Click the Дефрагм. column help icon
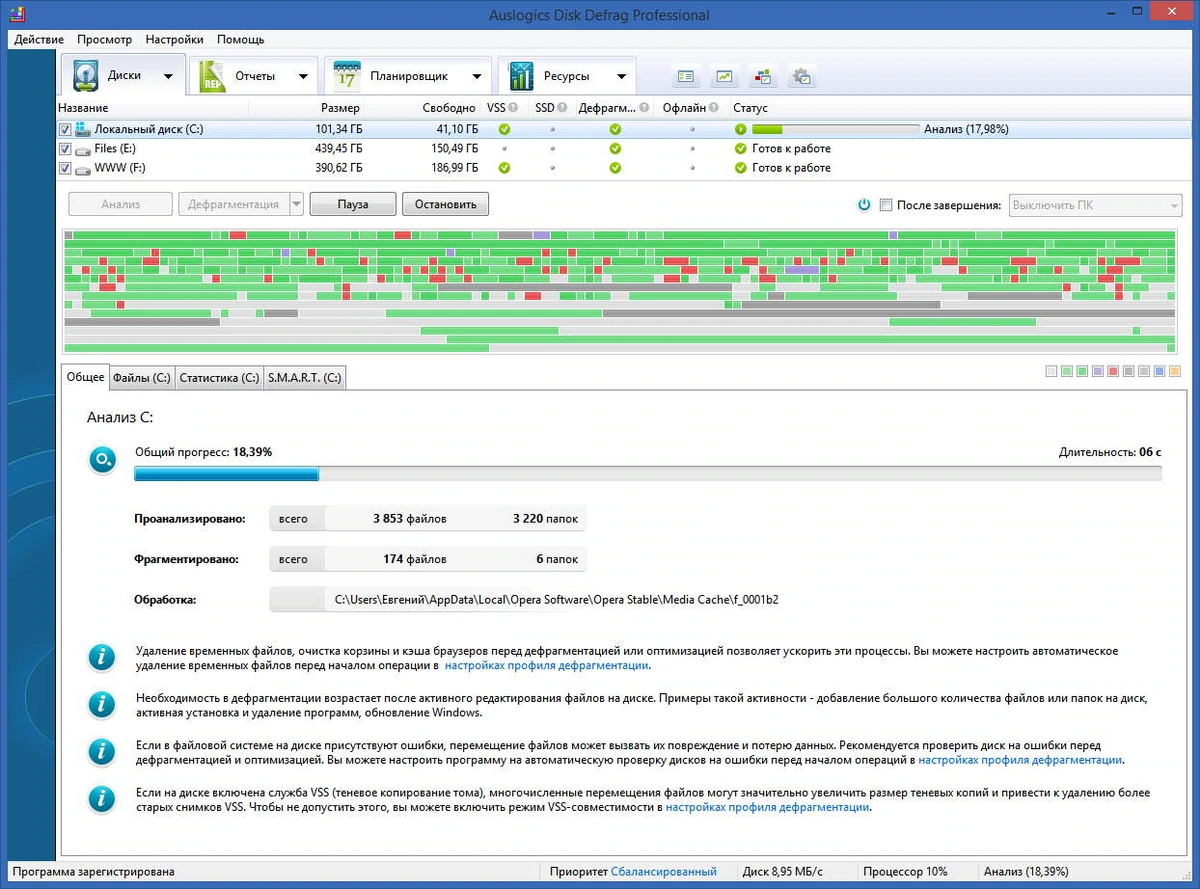 (x=644, y=108)
